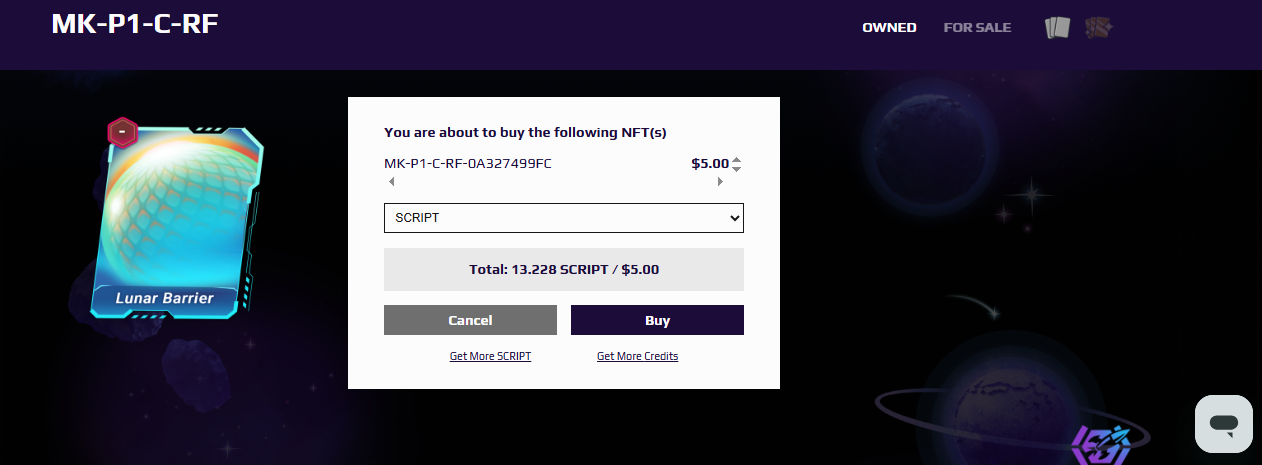Decrease price with the down arrow

tap(737, 168)
